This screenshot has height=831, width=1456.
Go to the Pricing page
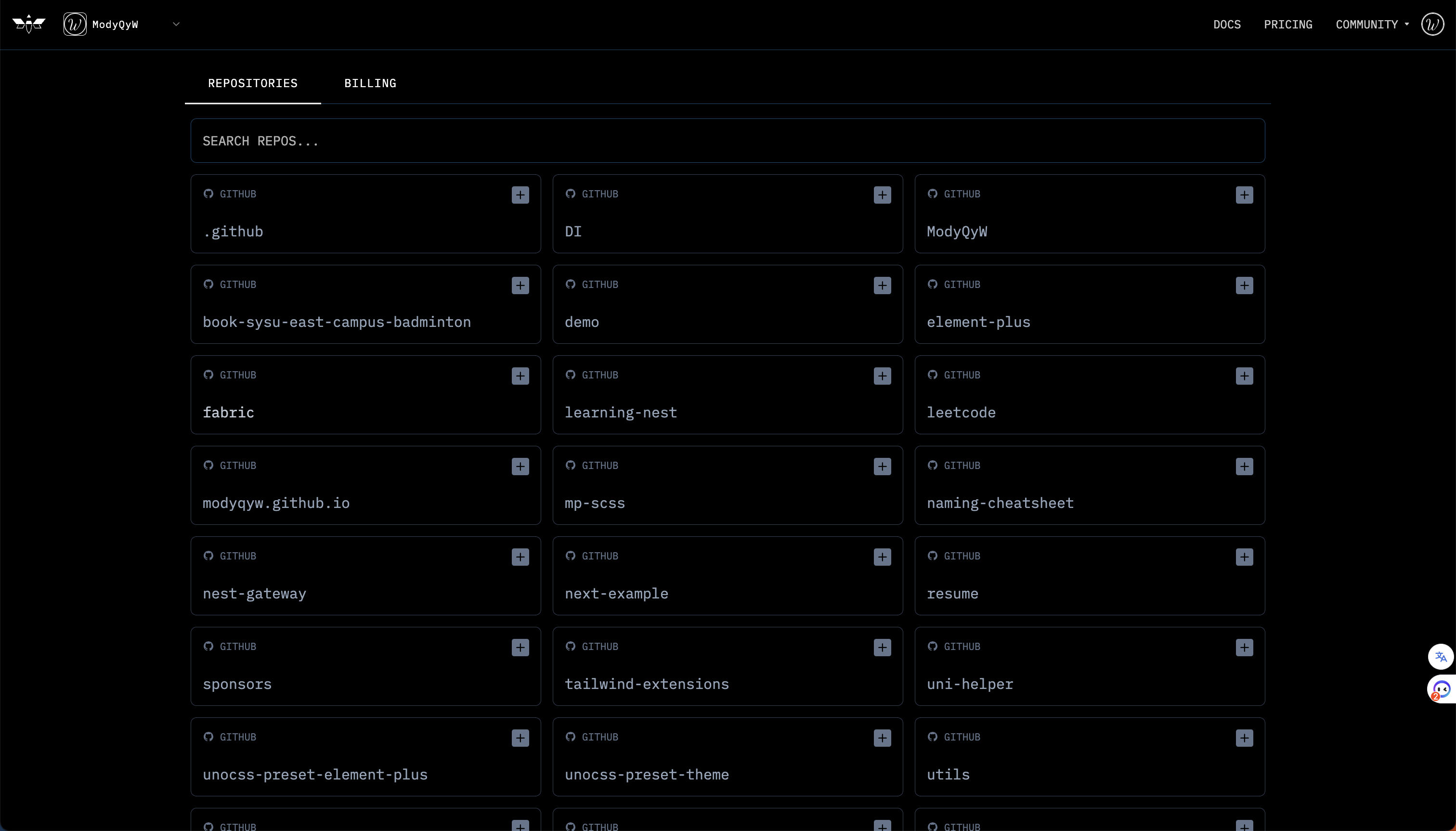(1287, 25)
